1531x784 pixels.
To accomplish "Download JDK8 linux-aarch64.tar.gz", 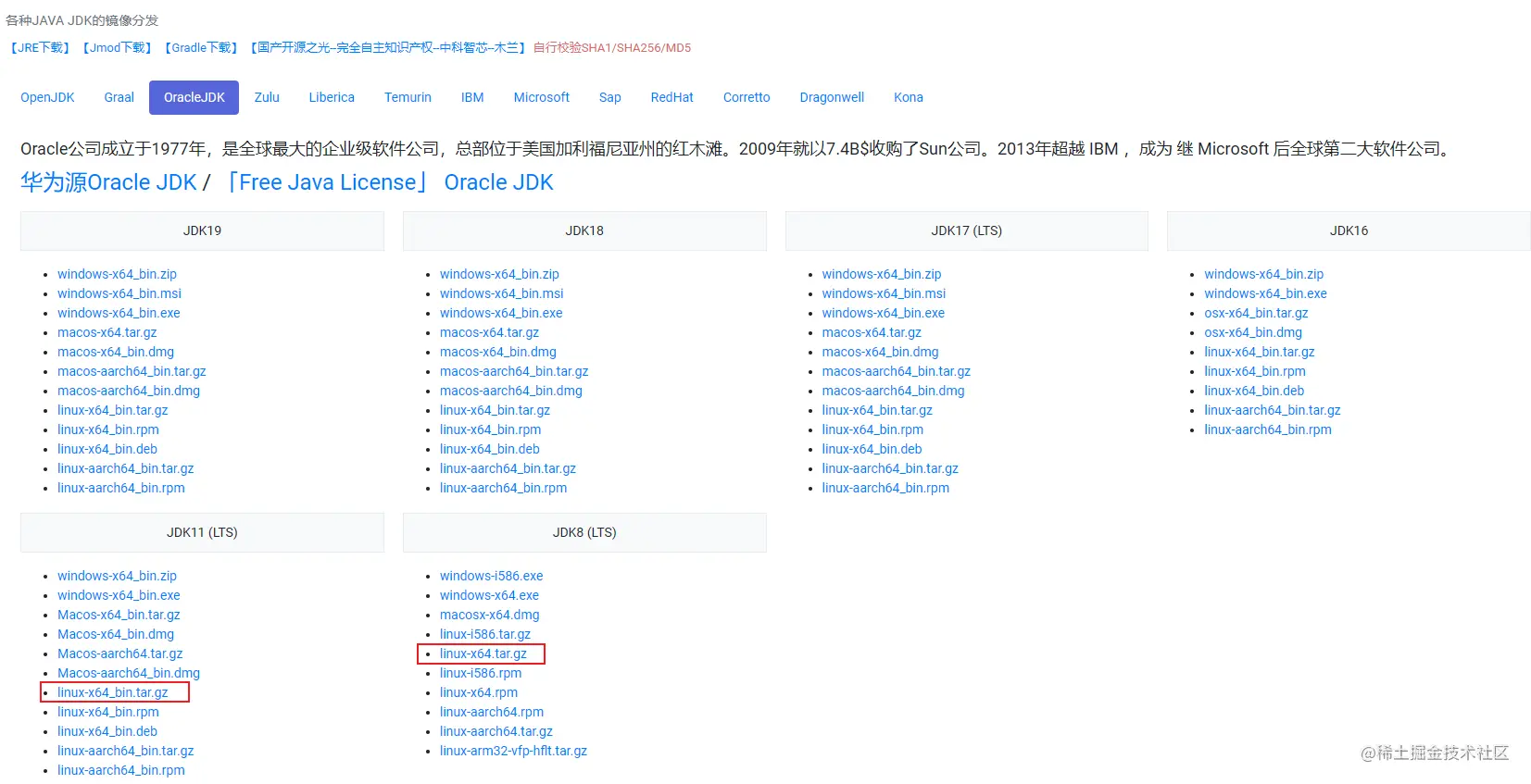I will click(496, 731).
